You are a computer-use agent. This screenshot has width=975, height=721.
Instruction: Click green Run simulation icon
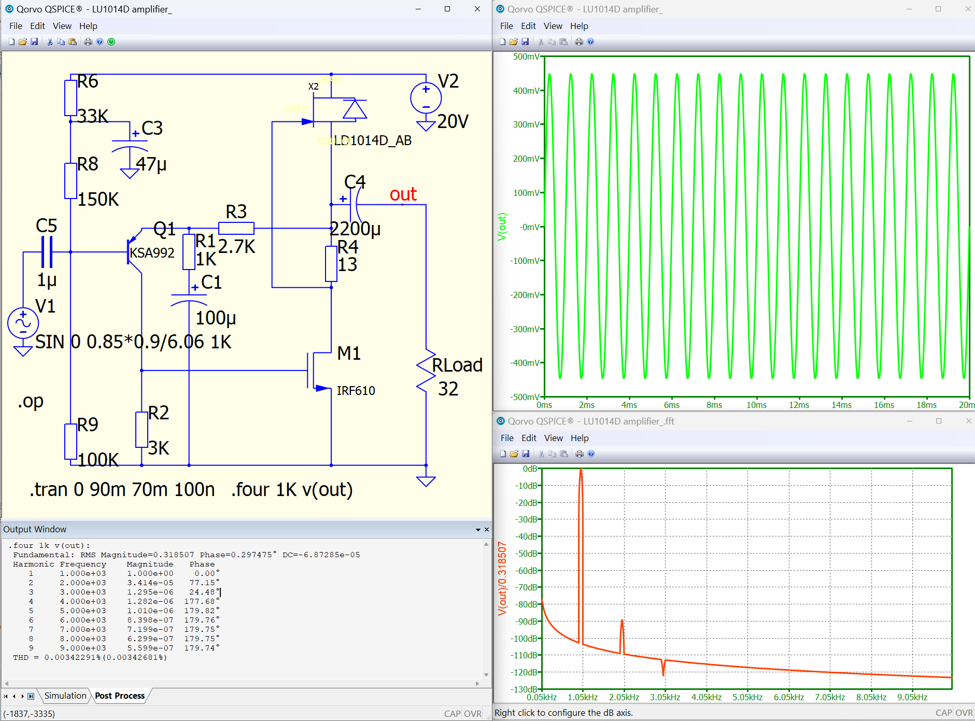[111, 42]
